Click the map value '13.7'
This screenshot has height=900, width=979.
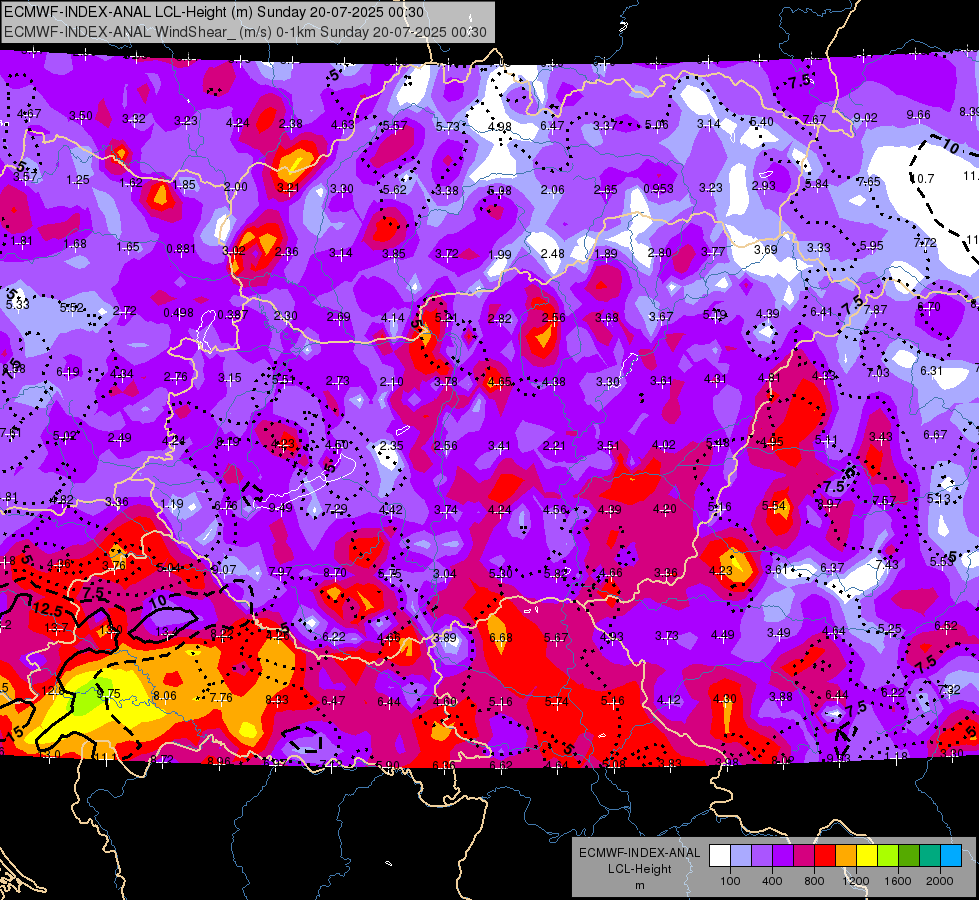56,627
